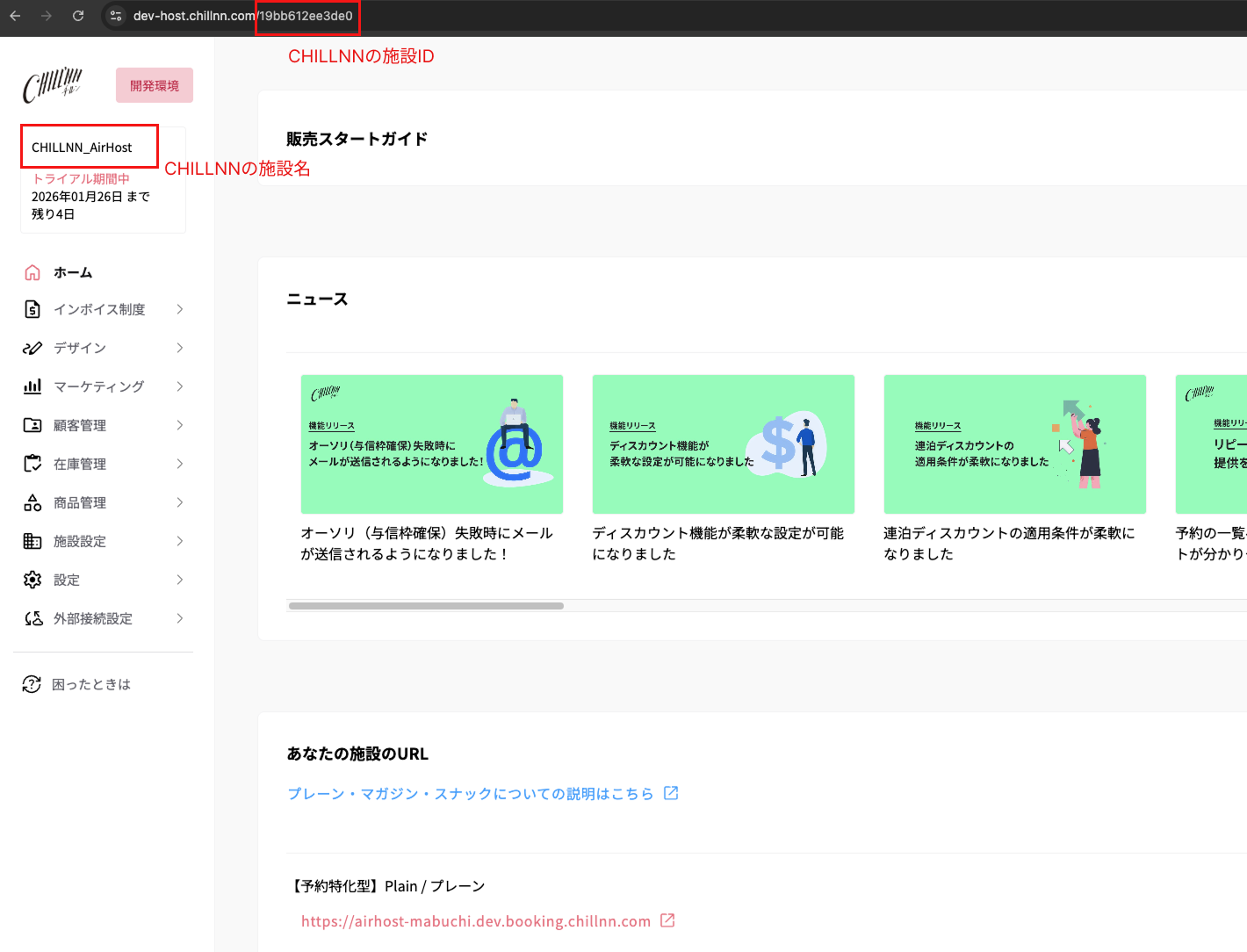Image resolution: width=1247 pixels, height=952 pixels.
Task: Click the オーソリ失敗時メール news thumbnail
Action: (x=432, y=444)
